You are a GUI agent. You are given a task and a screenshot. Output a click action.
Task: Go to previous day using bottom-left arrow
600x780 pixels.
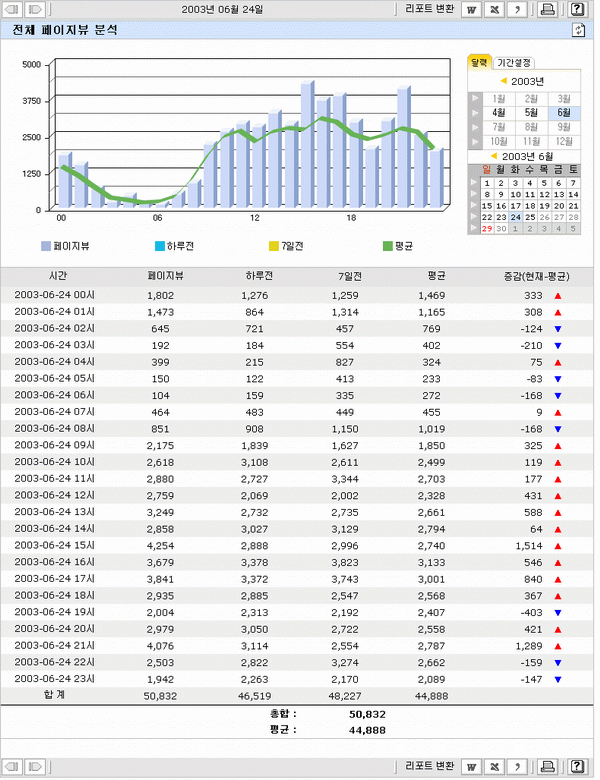(x=12, y=766)
